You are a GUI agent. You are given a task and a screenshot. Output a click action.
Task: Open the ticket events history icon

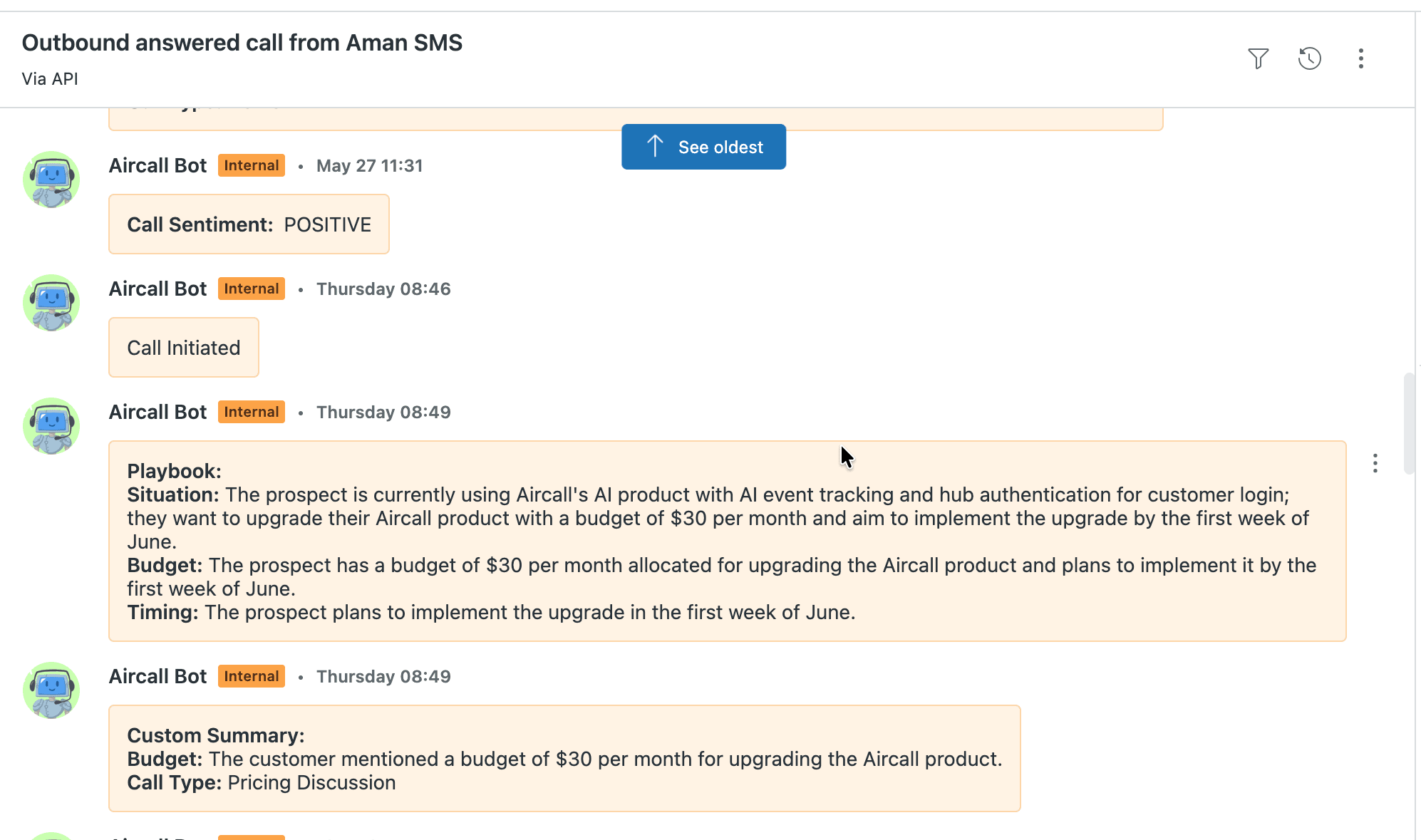click(x=1310, y=58)
